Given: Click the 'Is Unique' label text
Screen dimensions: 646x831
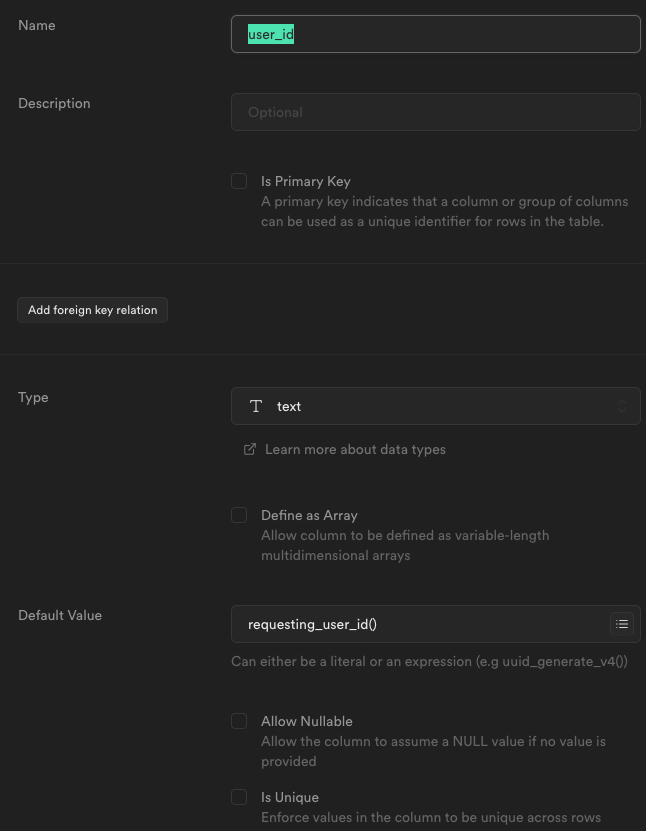Looking at the screenshot, I should (x=290, y=797).
